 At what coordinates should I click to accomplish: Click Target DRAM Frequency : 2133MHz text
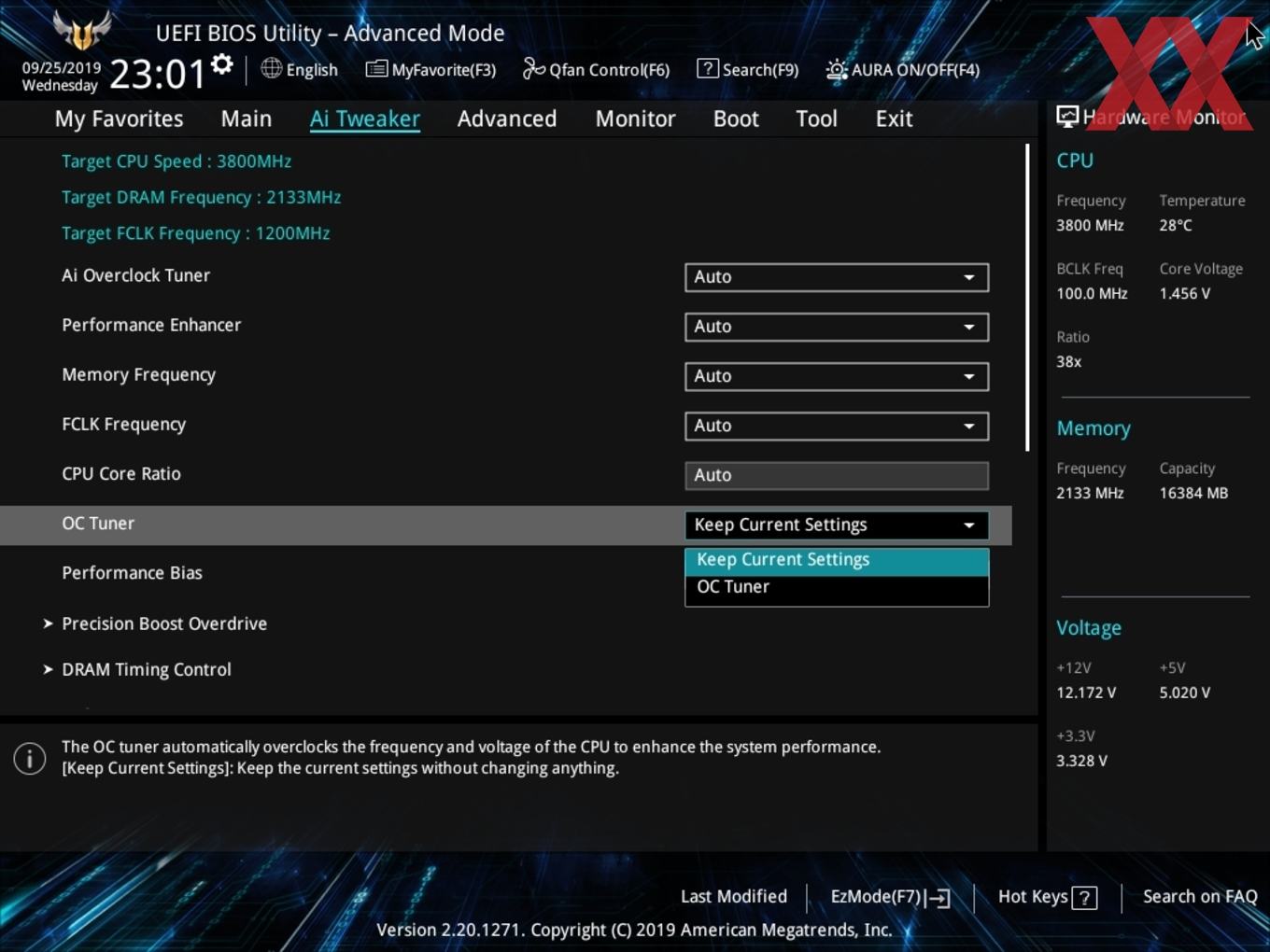click(x=201, y=198)
